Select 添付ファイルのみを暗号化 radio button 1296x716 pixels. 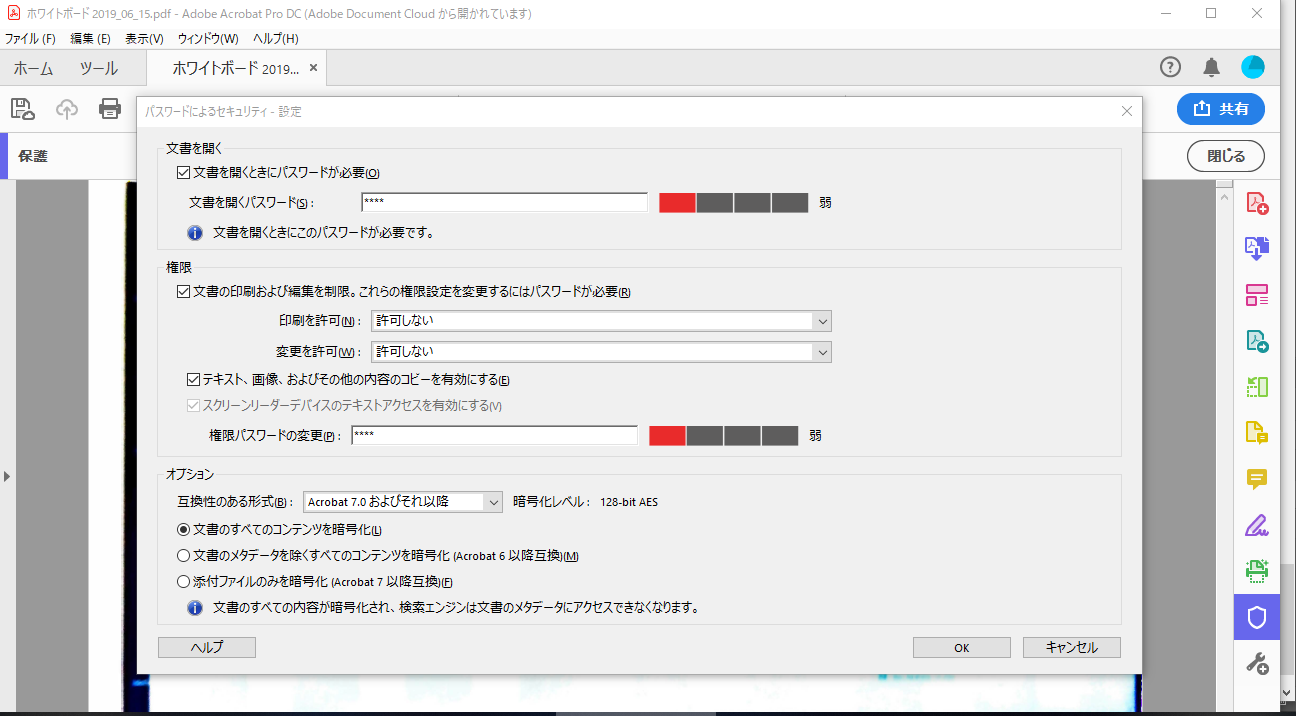click(x=183, y=582)
